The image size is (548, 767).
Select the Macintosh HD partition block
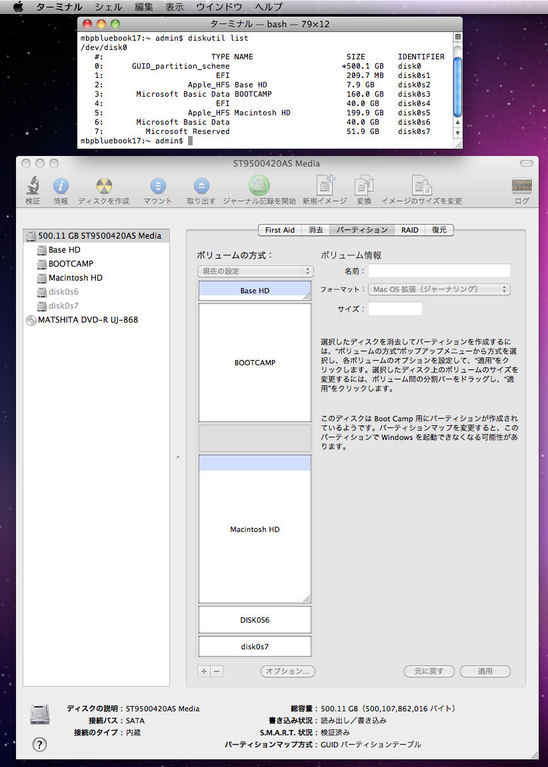click(255, 529)
